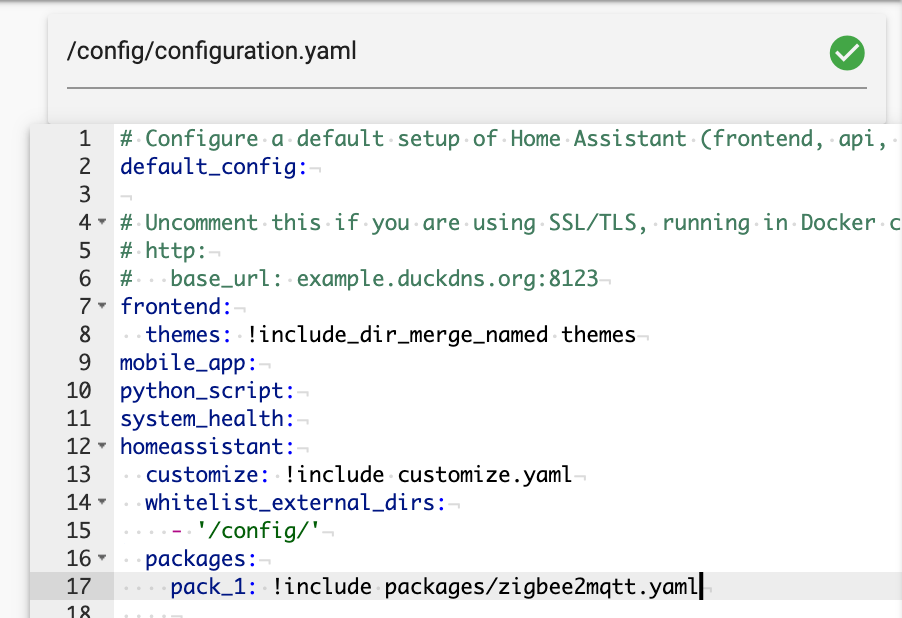Fold the packages section on line 16

point(102,558)
